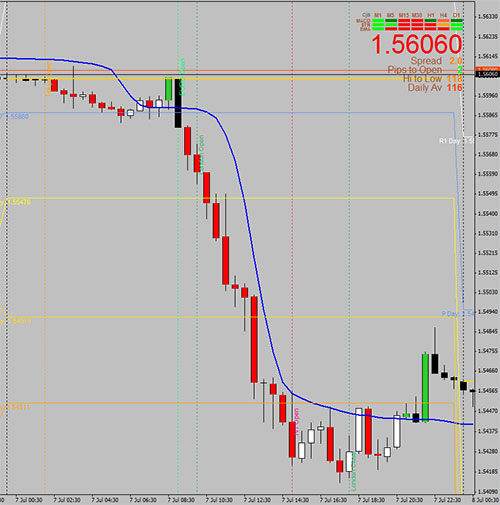Click the M1 timeframe column header
The image size is (500, 505).
tap(378, 15)
